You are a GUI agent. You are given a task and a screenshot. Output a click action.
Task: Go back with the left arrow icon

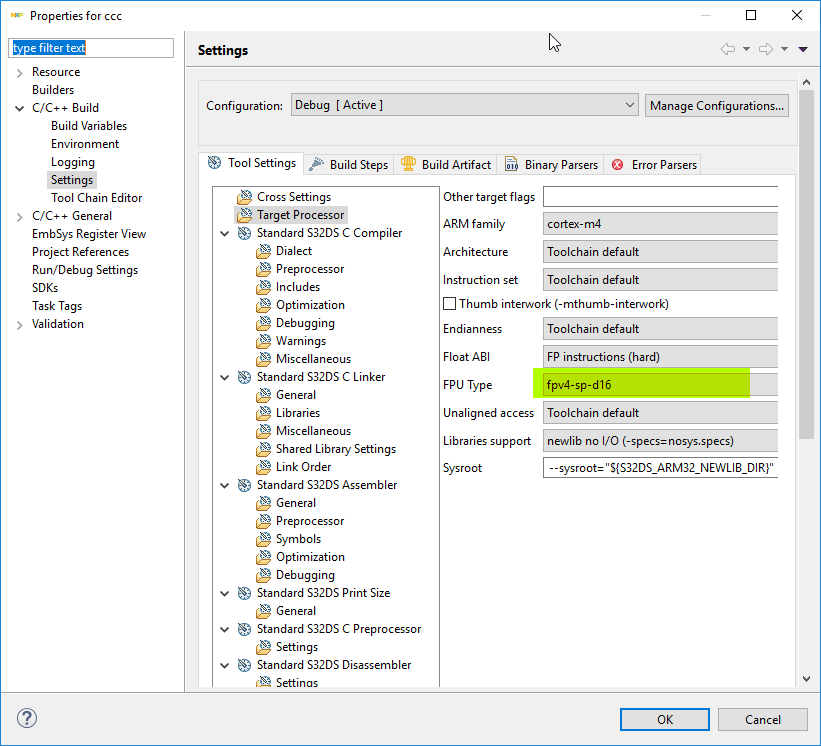coord(728,49)
